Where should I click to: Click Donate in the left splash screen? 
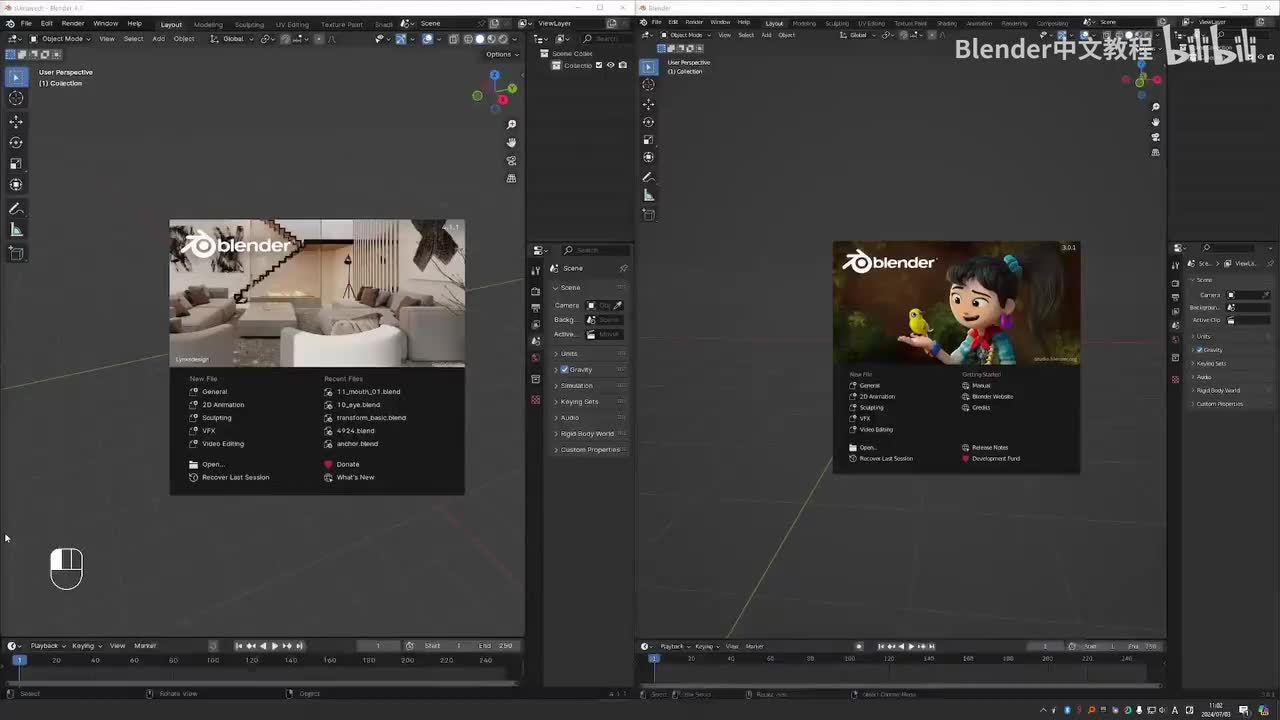(x=347, y=464)
